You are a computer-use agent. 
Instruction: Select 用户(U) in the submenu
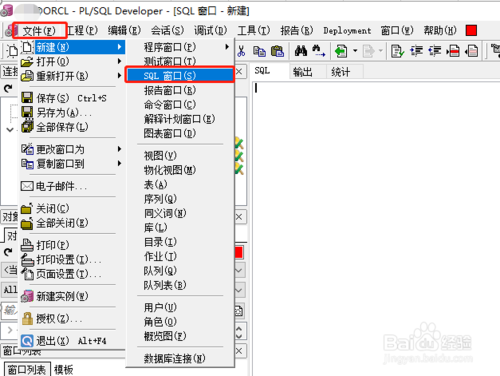point(180,307)
